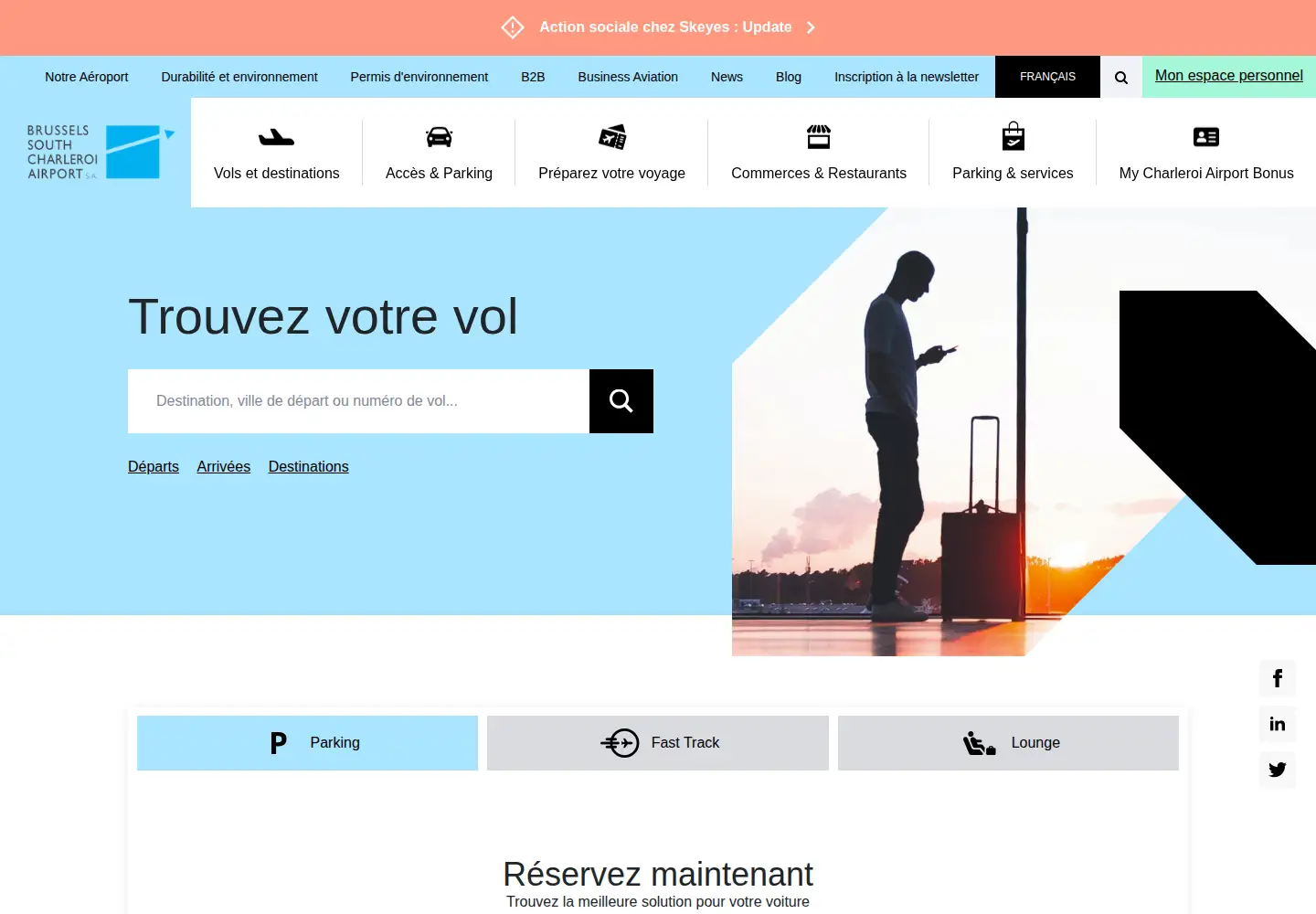Image resolution: width=1316 pixels, height=914 pixels.
Task: Click the shopping bag icon above Parking & services
Action: [x=1013, y=136]
